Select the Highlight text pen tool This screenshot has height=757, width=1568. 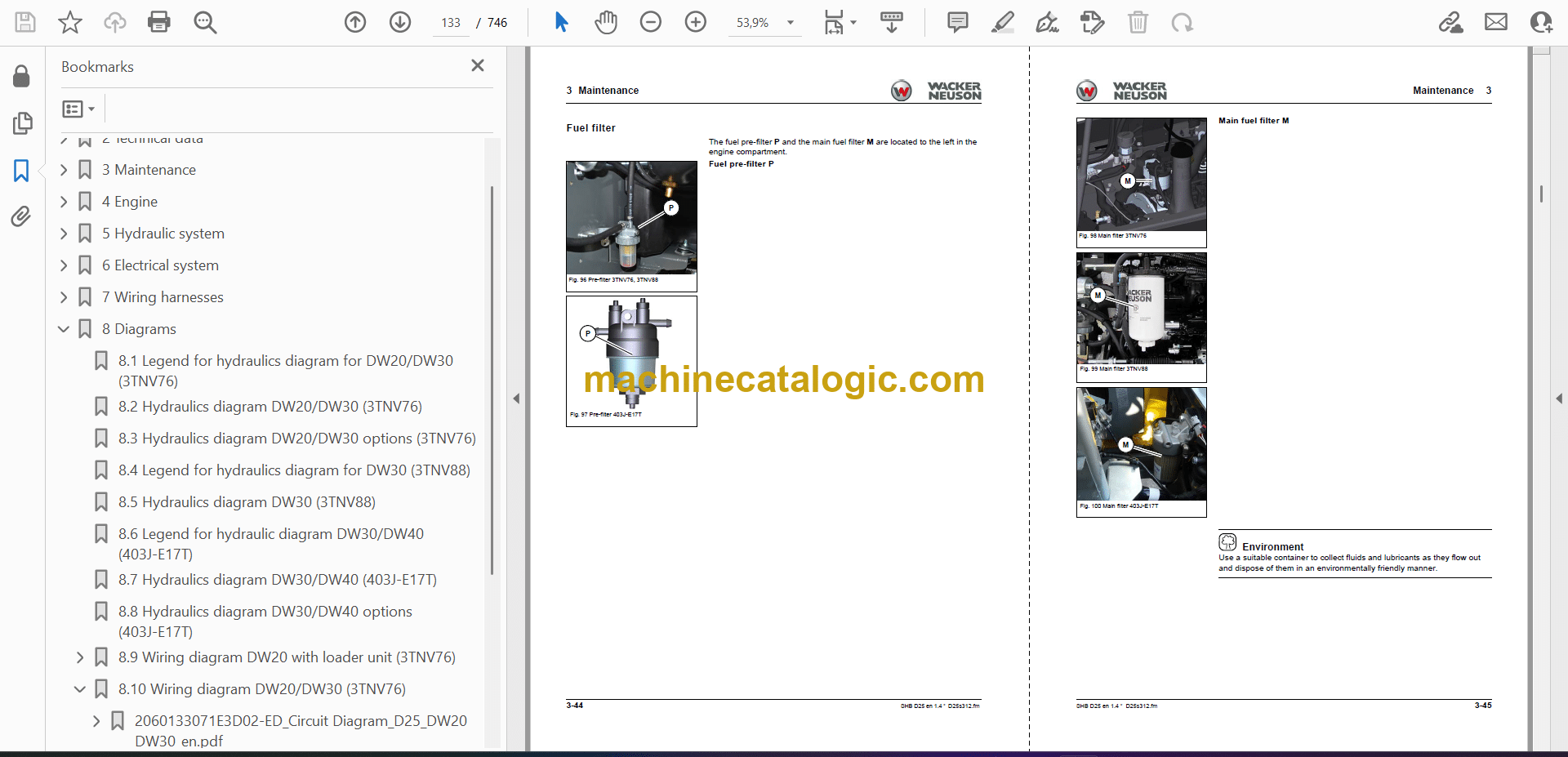[x=1002, y=22]
